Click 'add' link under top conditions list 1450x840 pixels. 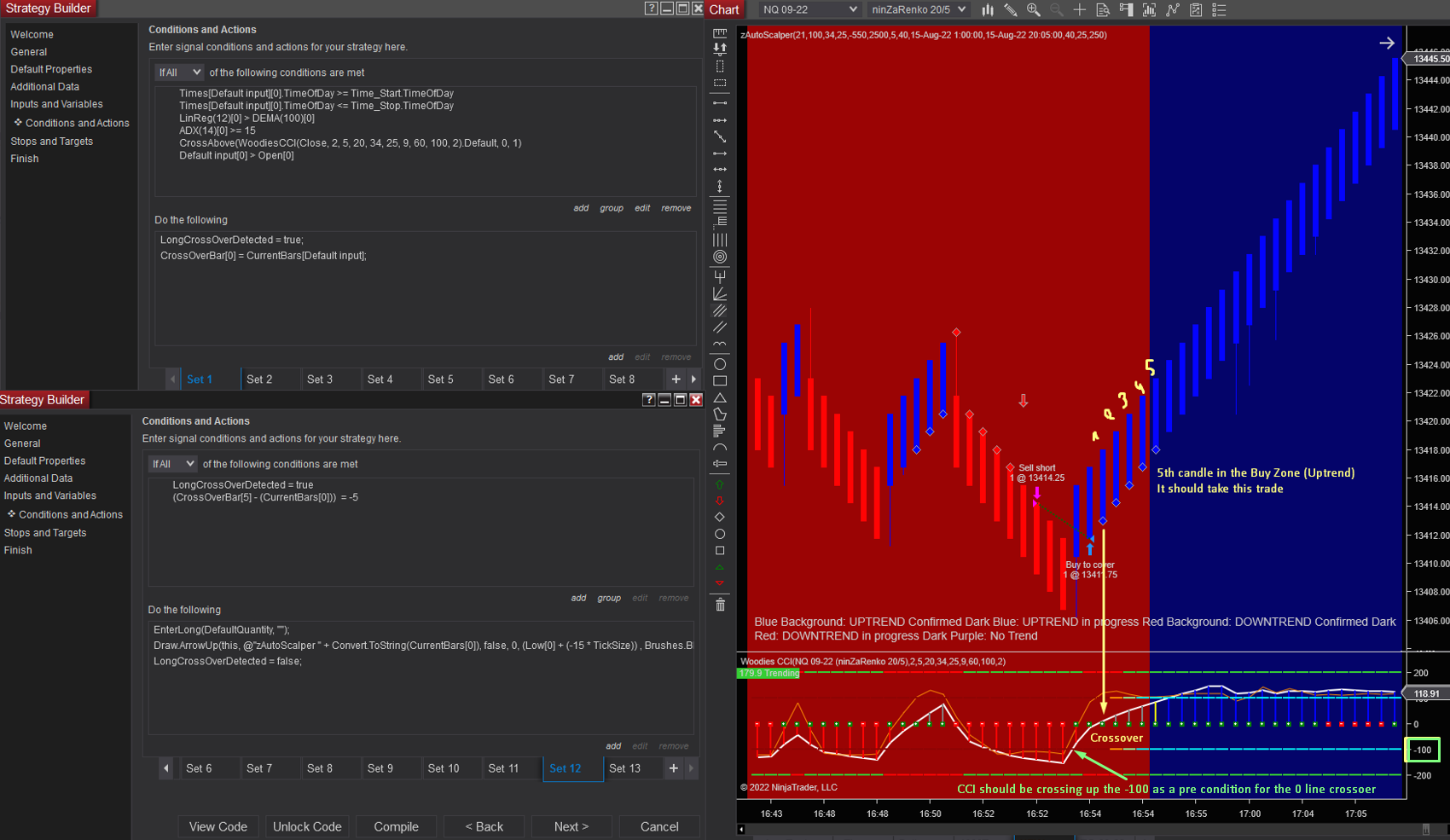click(581, 208)
